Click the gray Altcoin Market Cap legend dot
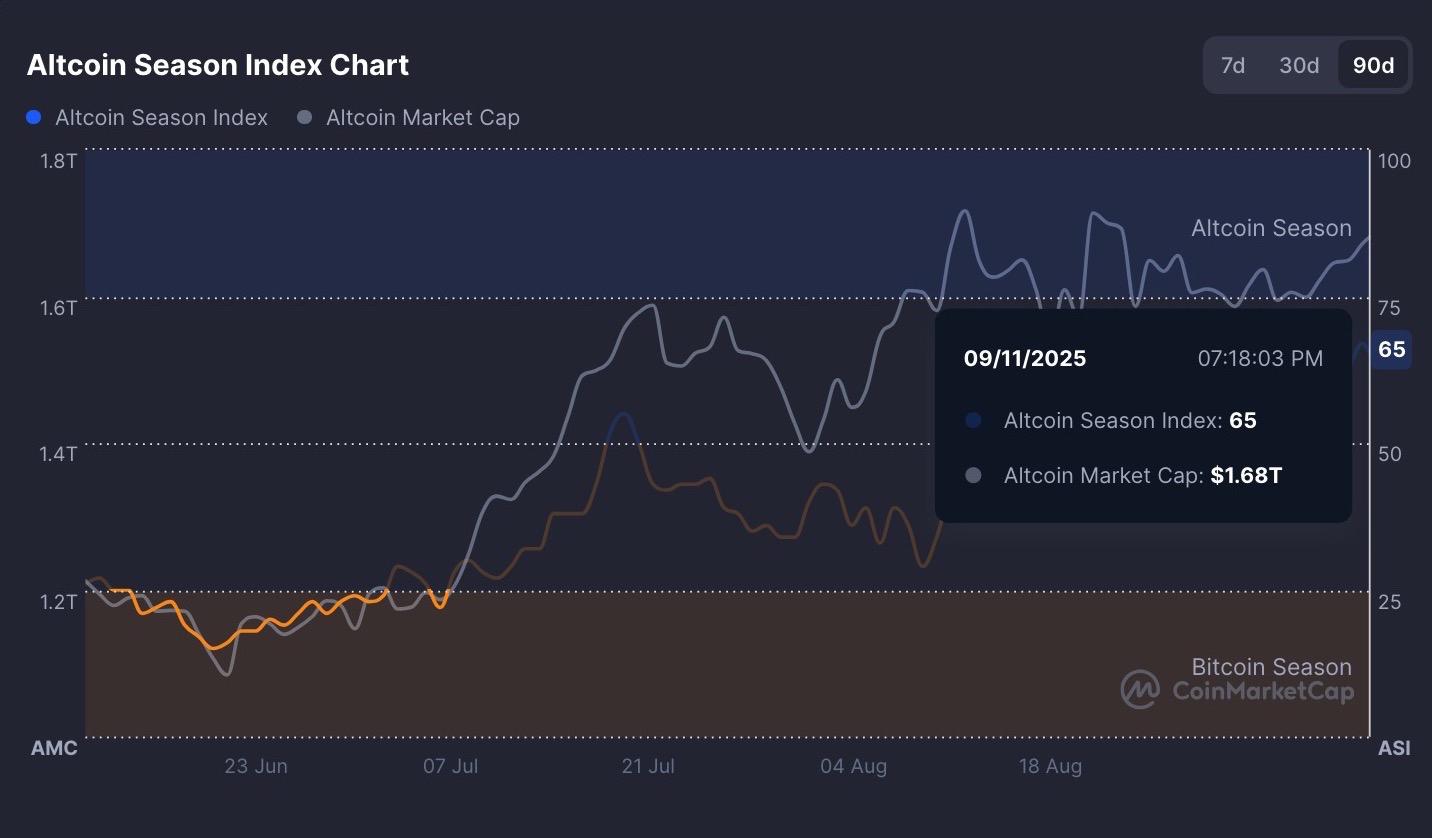Screen dimensions: 1432x838 click(x=305, y=117)
